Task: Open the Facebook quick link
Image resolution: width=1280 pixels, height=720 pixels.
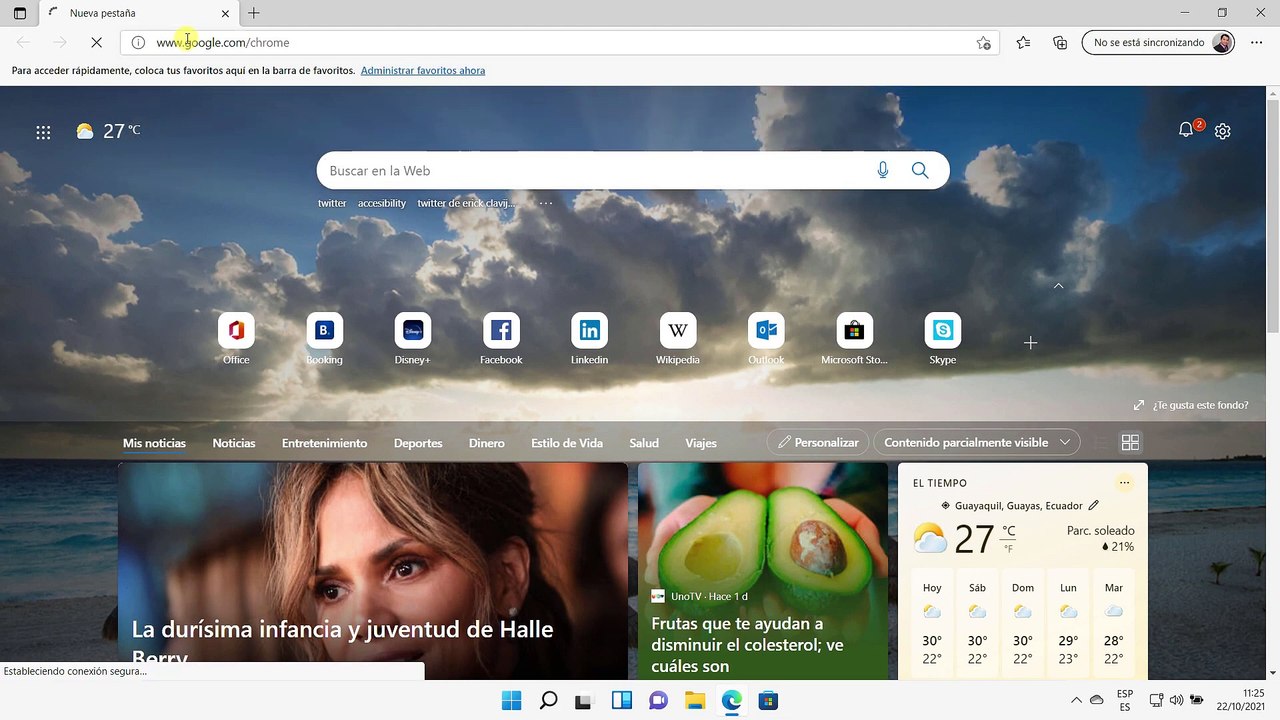Action: click(x=501, y=339)
